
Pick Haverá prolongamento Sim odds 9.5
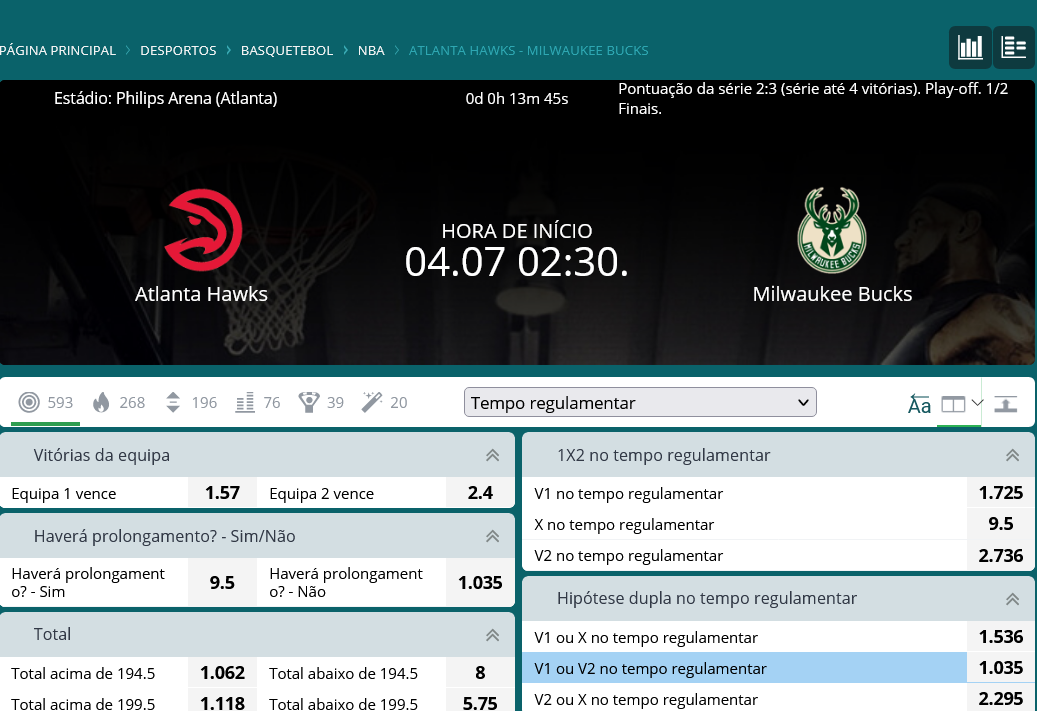222,583
